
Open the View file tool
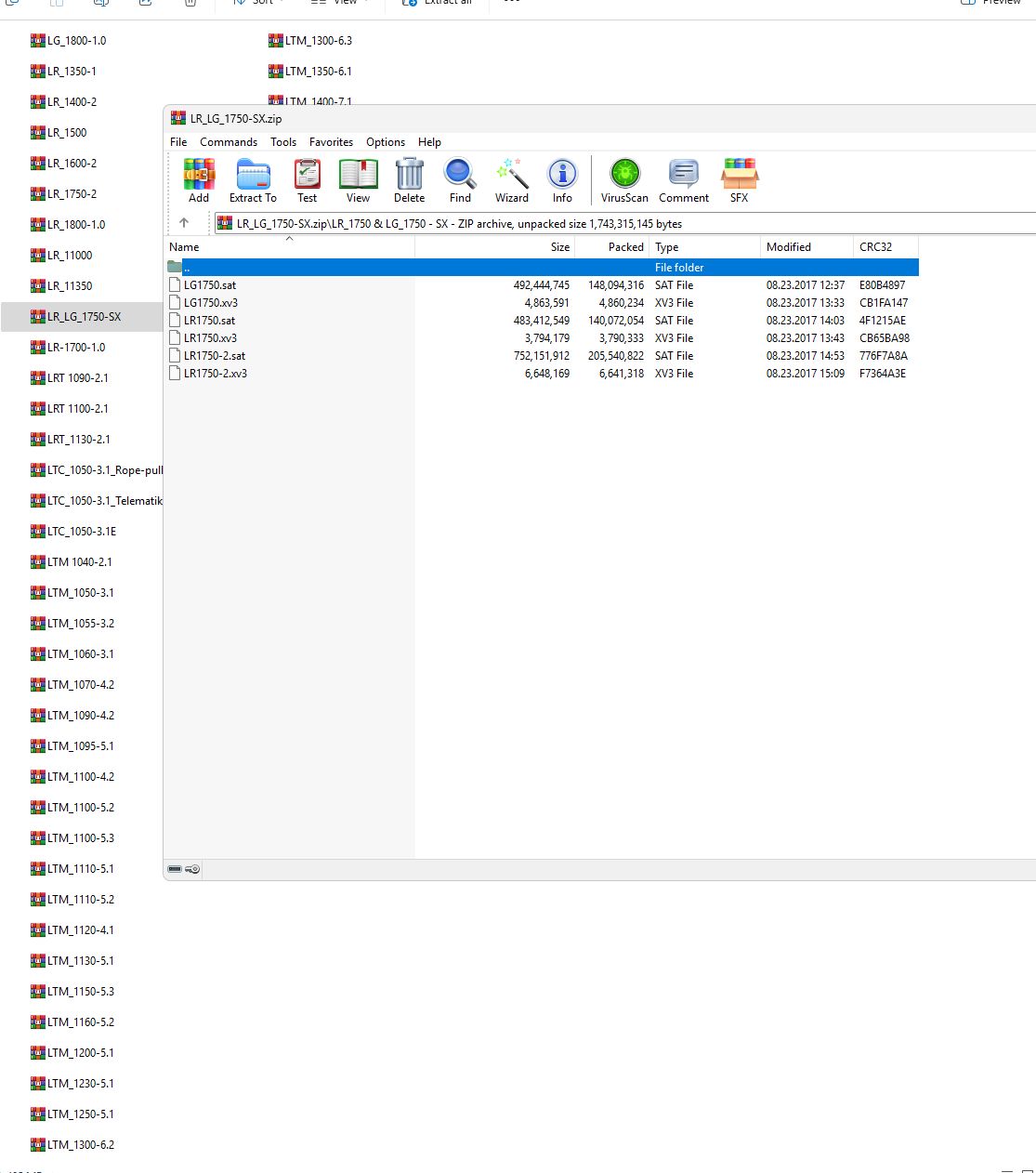(358, 180)
